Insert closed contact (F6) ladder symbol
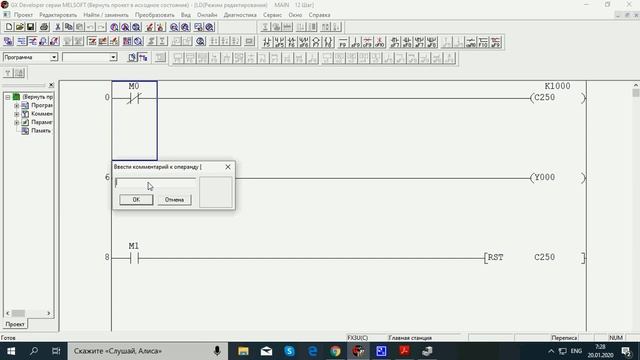The image size is (640, 360). click(x=291, y=42)
